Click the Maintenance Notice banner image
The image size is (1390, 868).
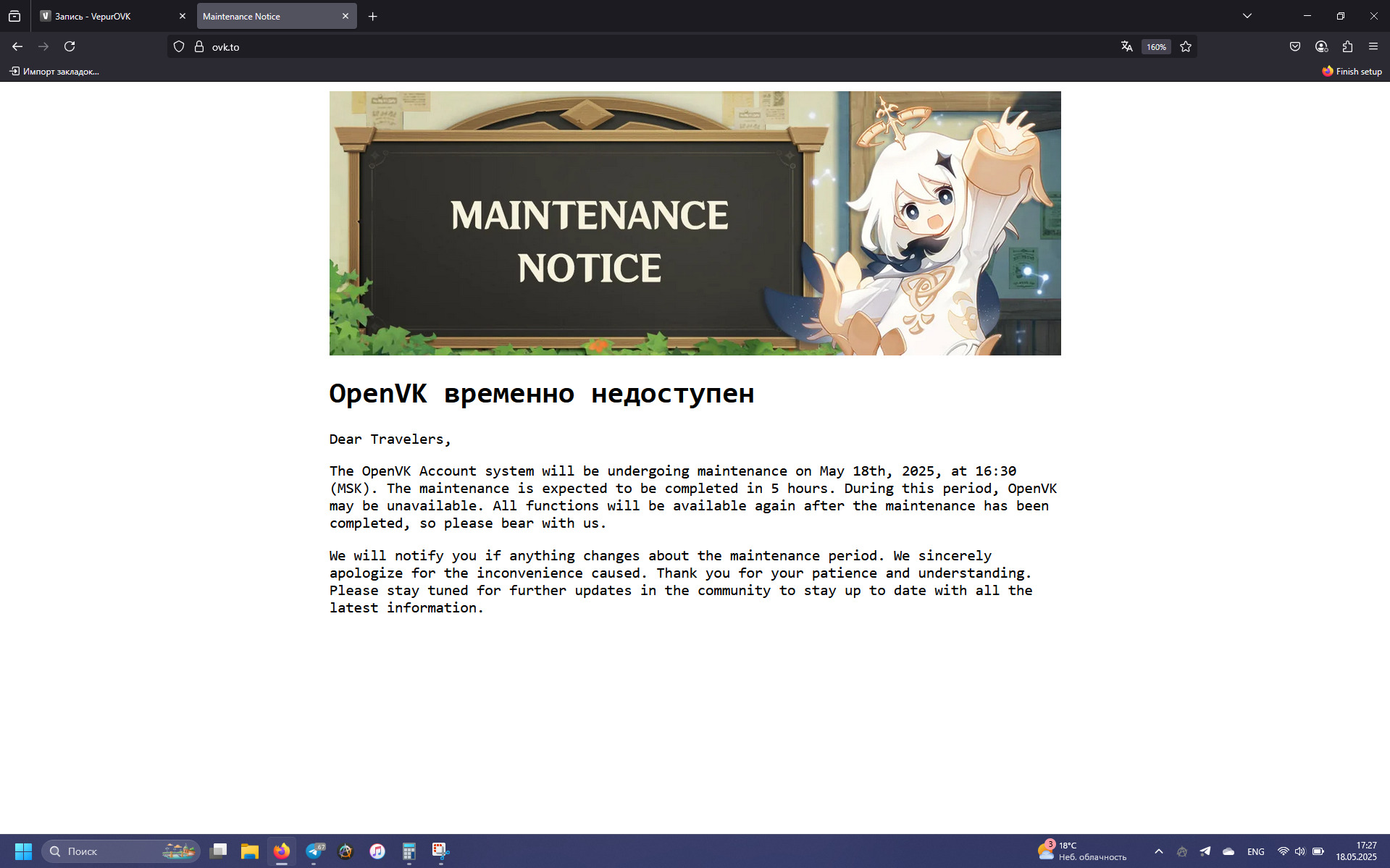tap(695, 223)
